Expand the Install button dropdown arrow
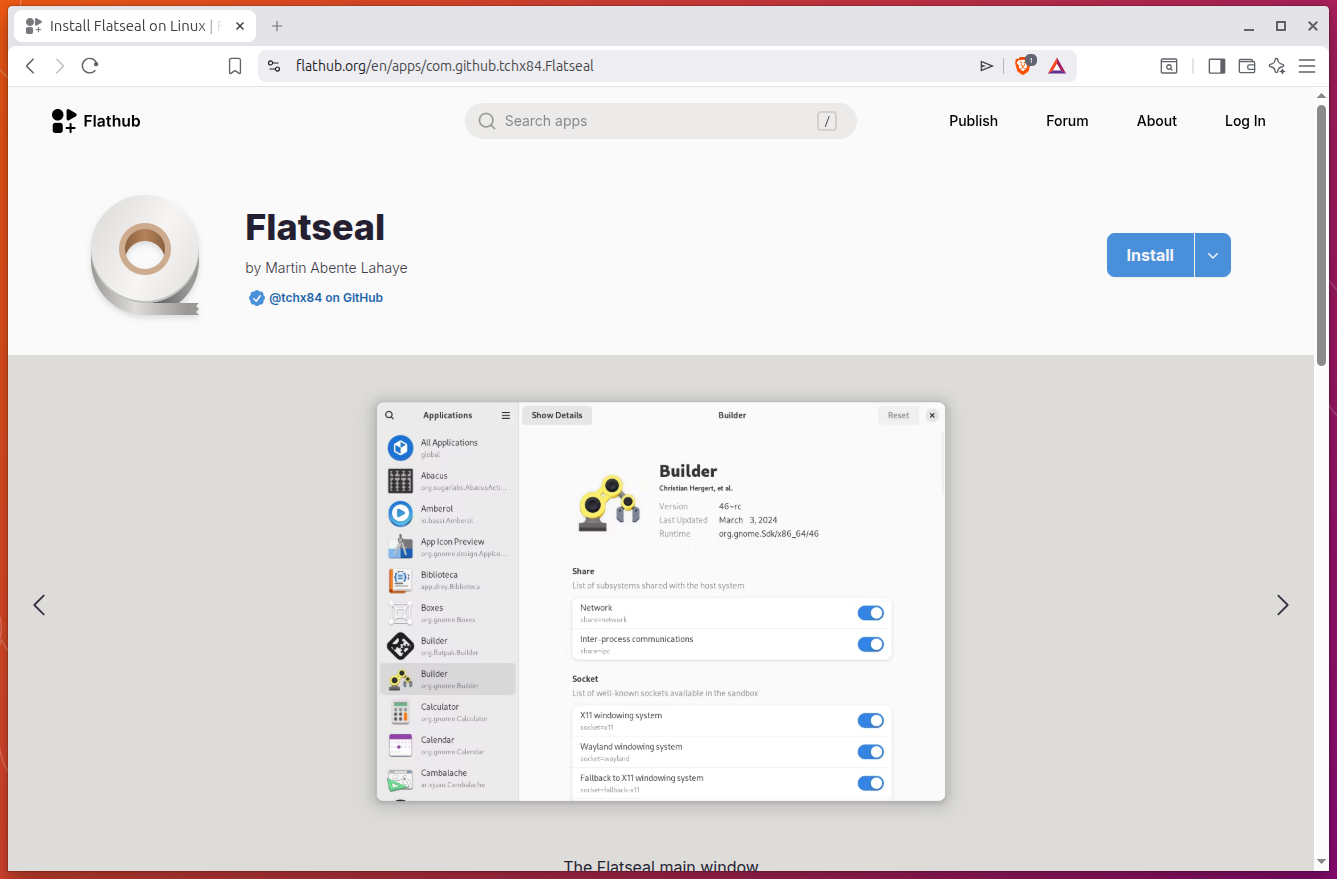 click(x=1213, y=255)
